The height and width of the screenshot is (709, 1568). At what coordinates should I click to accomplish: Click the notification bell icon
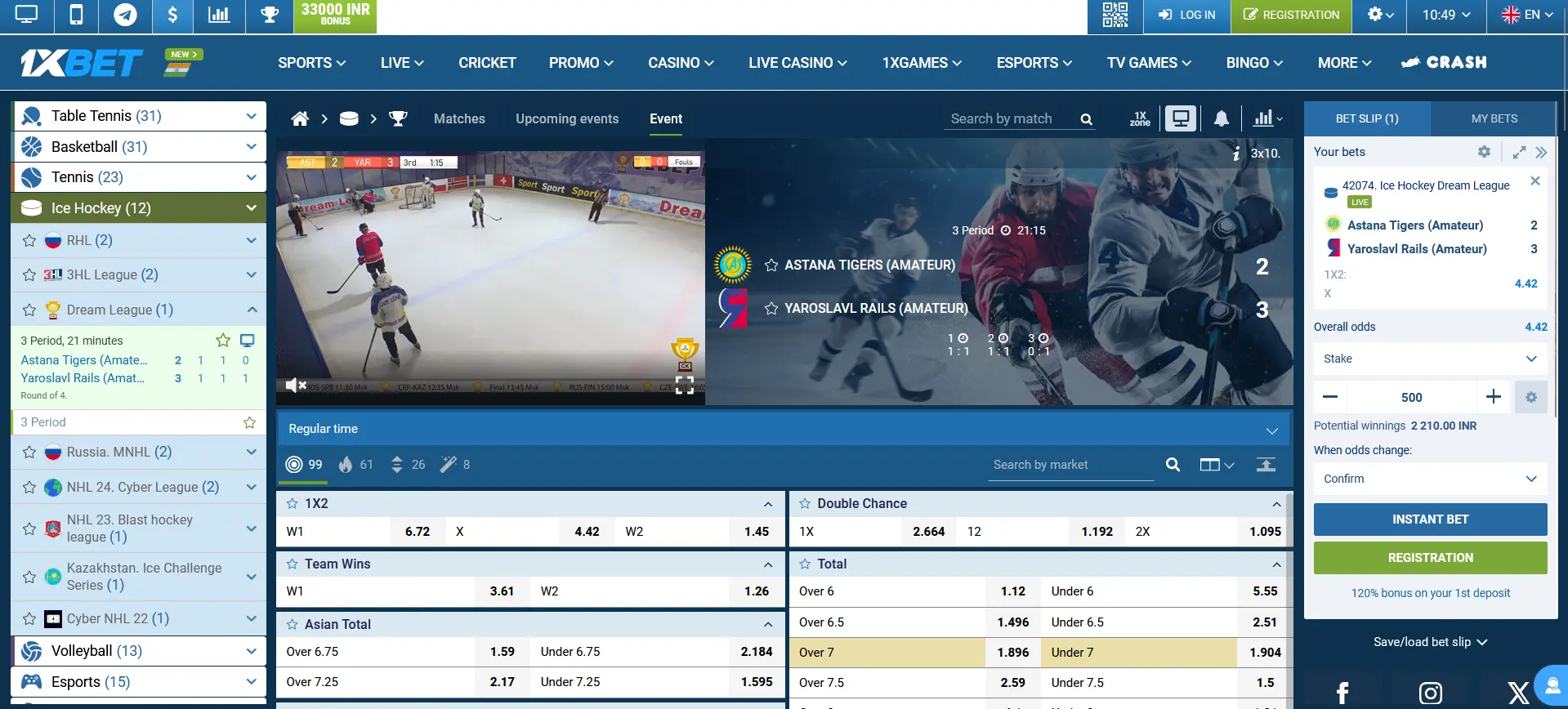click(x=1222, y=119)
